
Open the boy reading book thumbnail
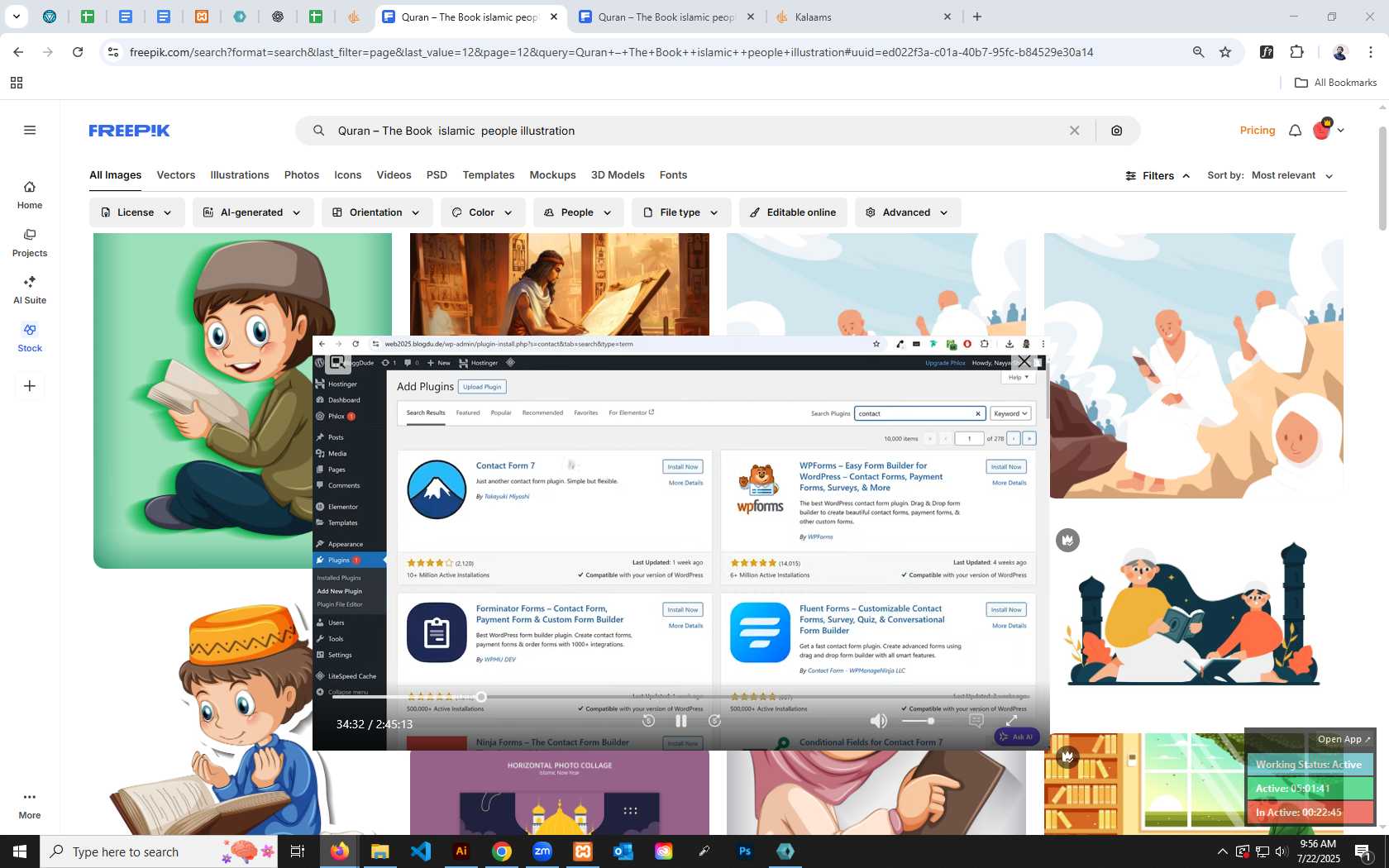point(242,401)
